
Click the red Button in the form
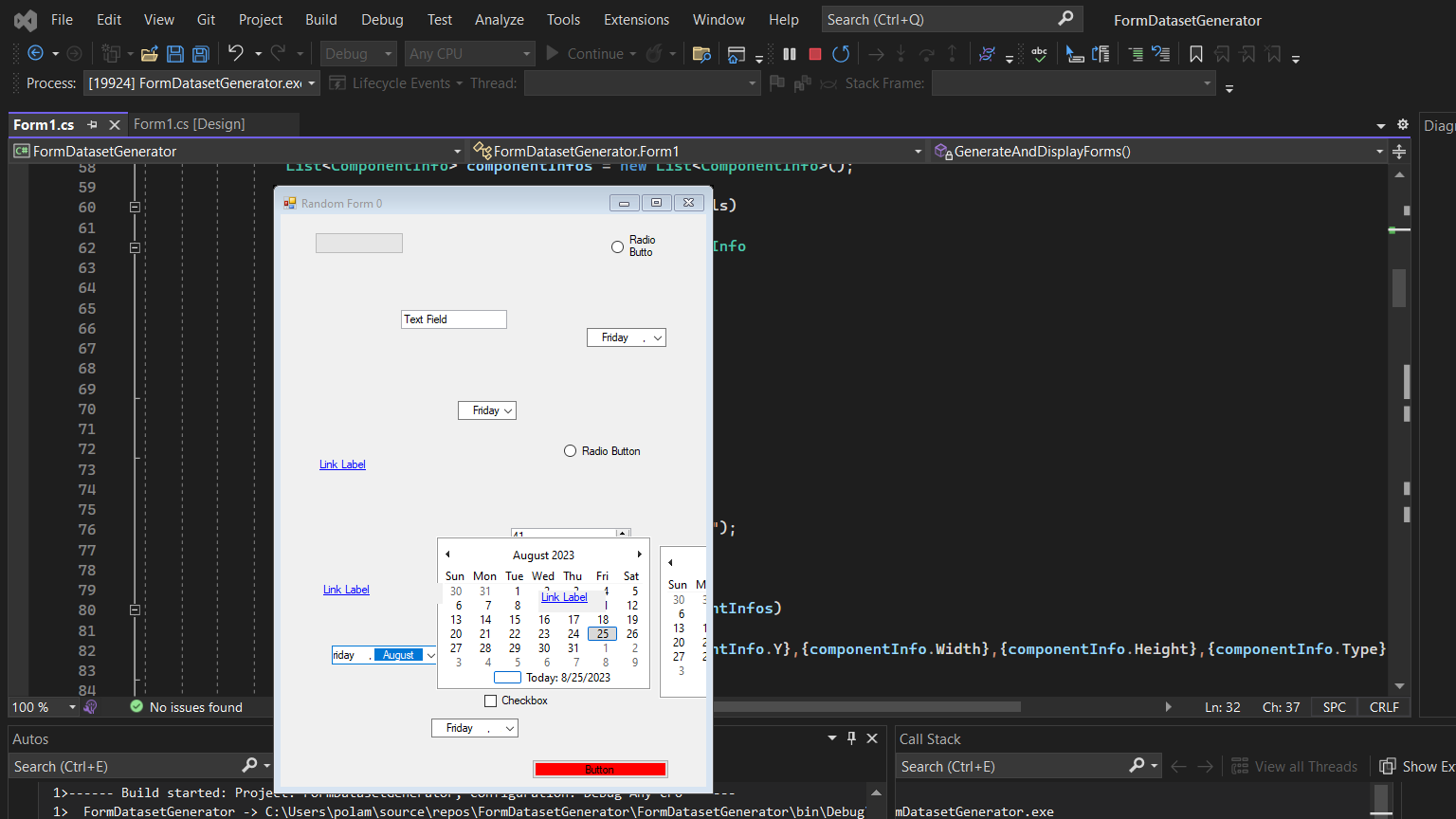click(600, 769)
